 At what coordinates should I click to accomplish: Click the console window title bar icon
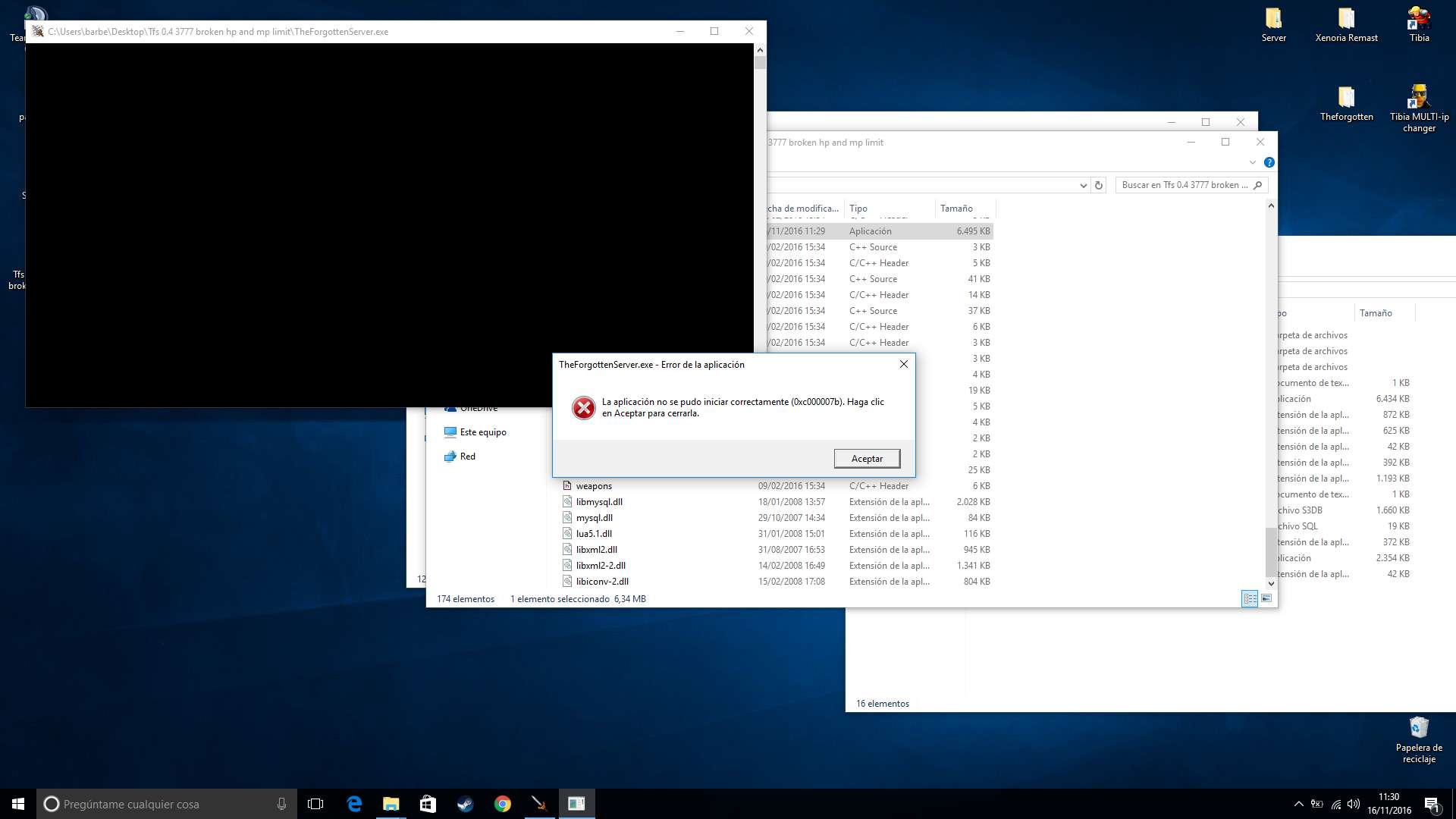tap(37, 31)
